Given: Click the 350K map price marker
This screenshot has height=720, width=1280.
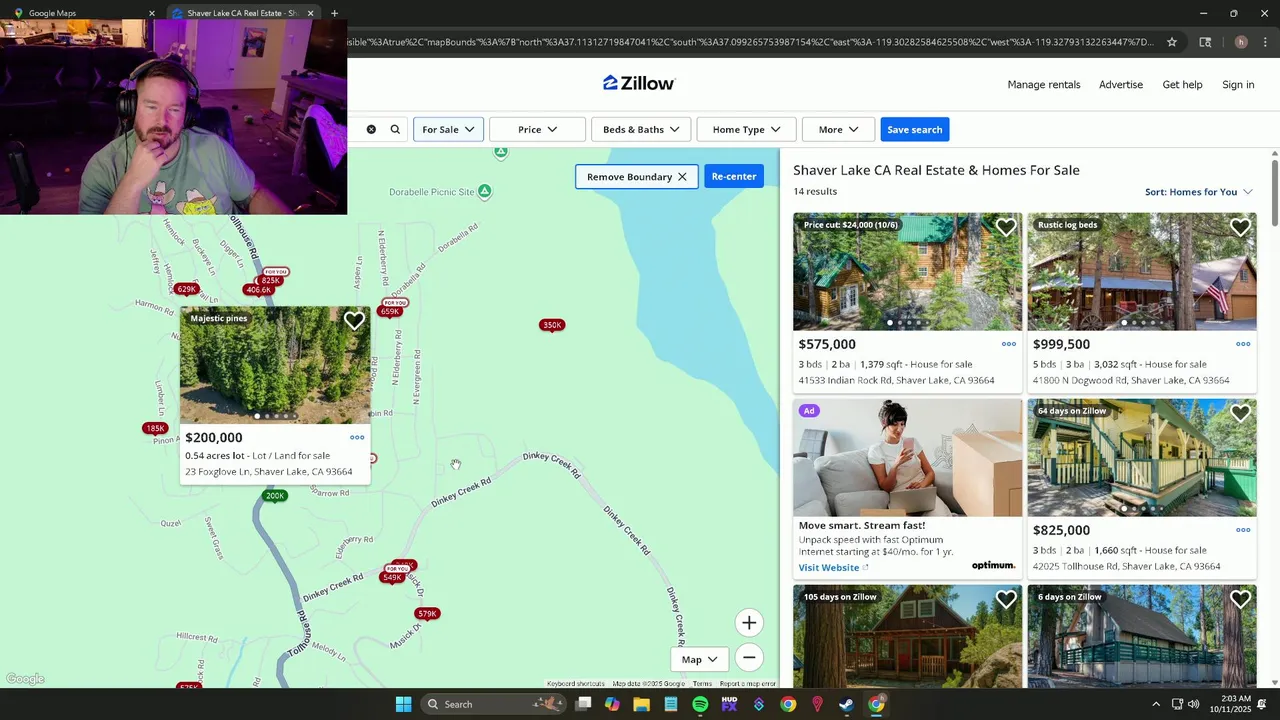Looking at the screenshot, I should (552, 325).
